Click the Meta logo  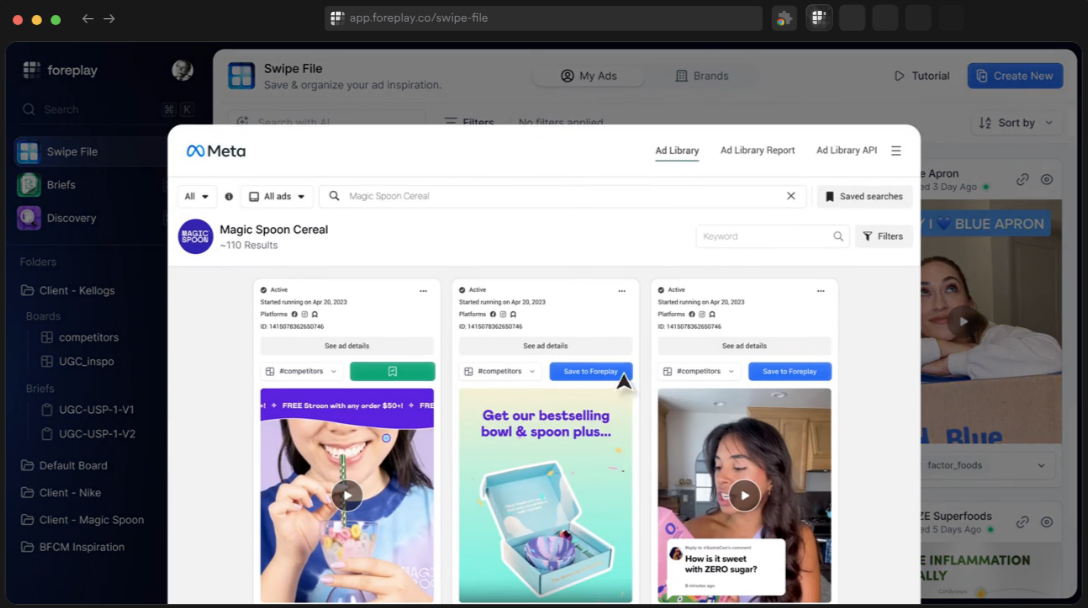click(216, 151)
